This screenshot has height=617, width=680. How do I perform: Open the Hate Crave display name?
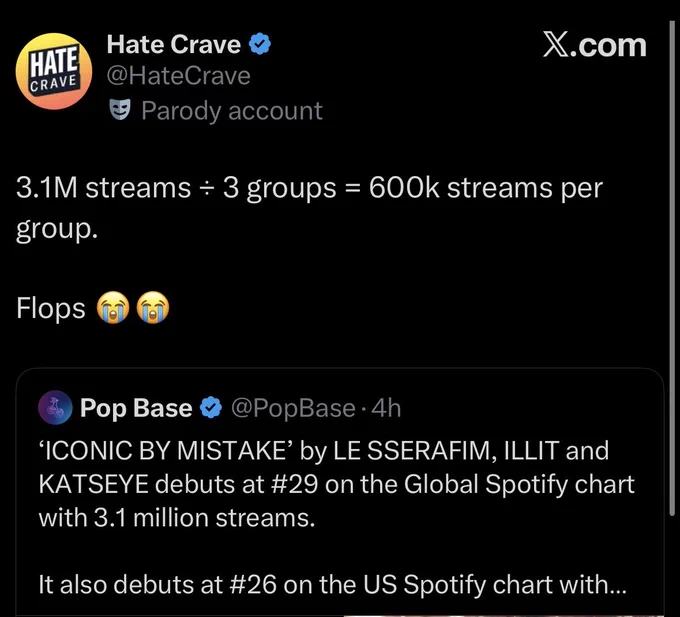(x=173, y=44)
